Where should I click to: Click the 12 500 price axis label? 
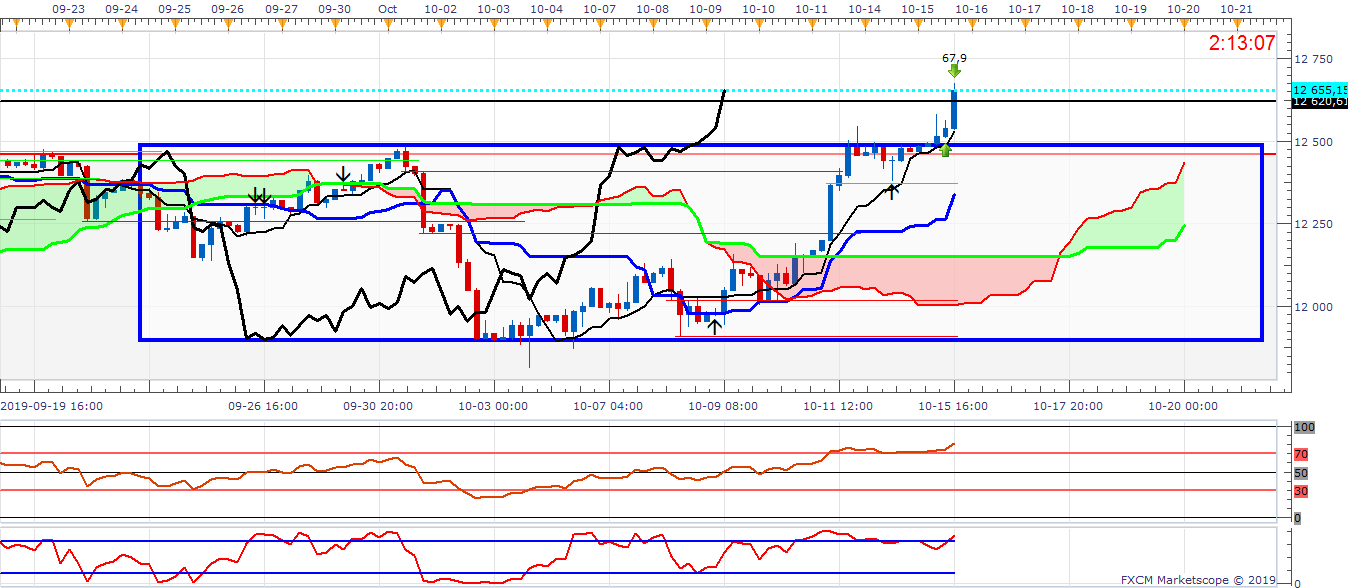pos(1313,142)
